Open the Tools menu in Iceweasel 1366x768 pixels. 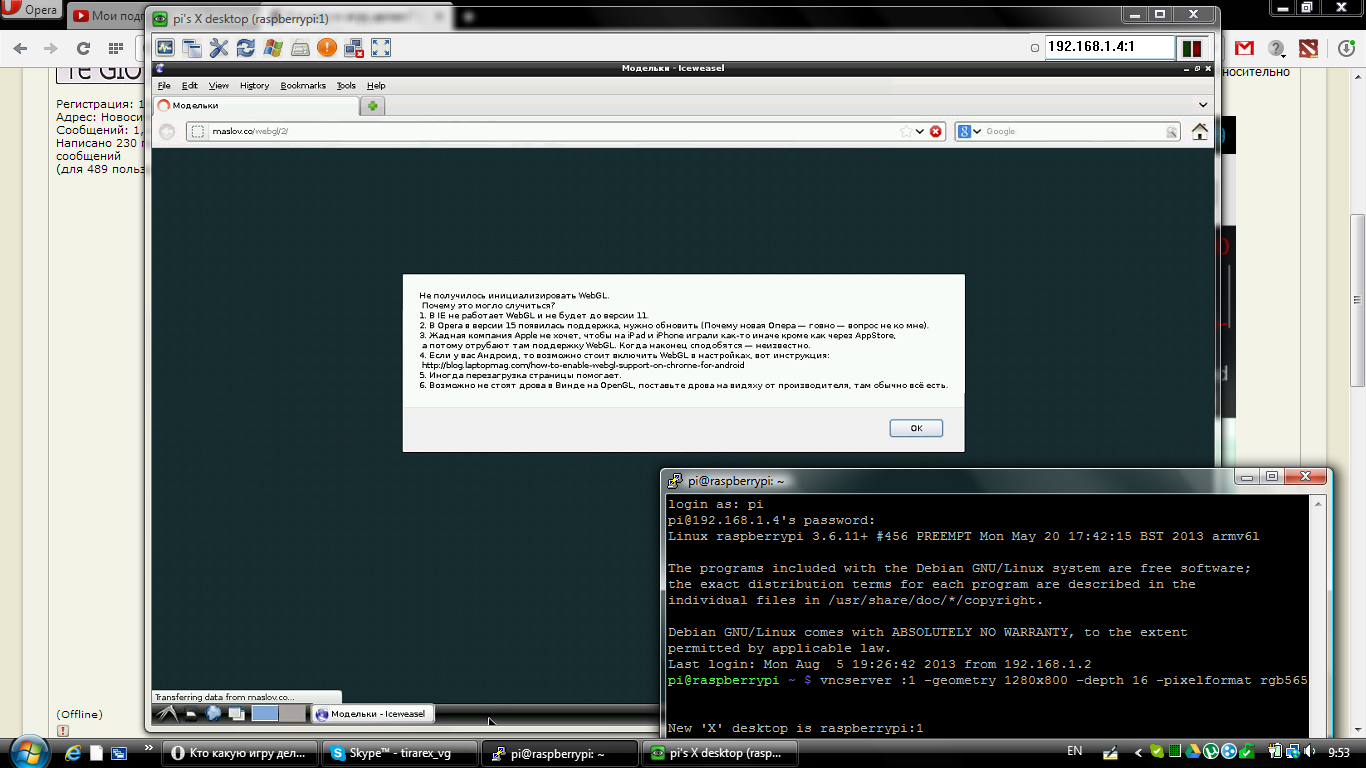tap(346, 86)
